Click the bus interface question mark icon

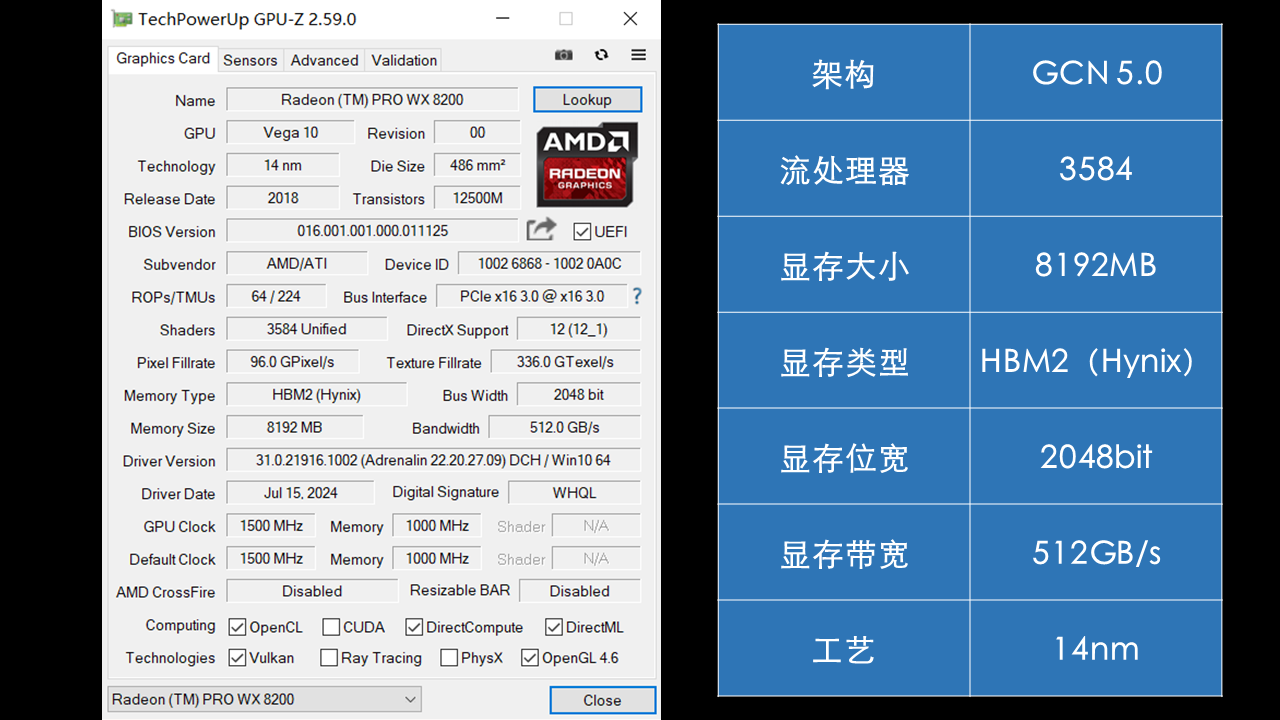coord(636,296)
